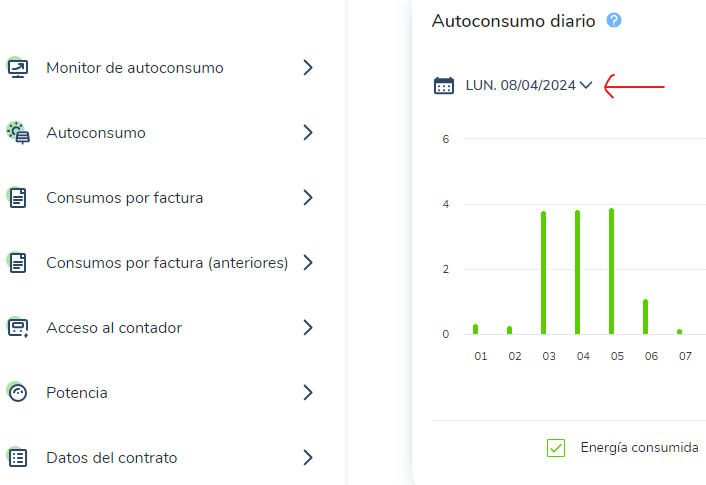Click the Consumos por factura document icon
The image size is (706, 485).
click(18, 198)
